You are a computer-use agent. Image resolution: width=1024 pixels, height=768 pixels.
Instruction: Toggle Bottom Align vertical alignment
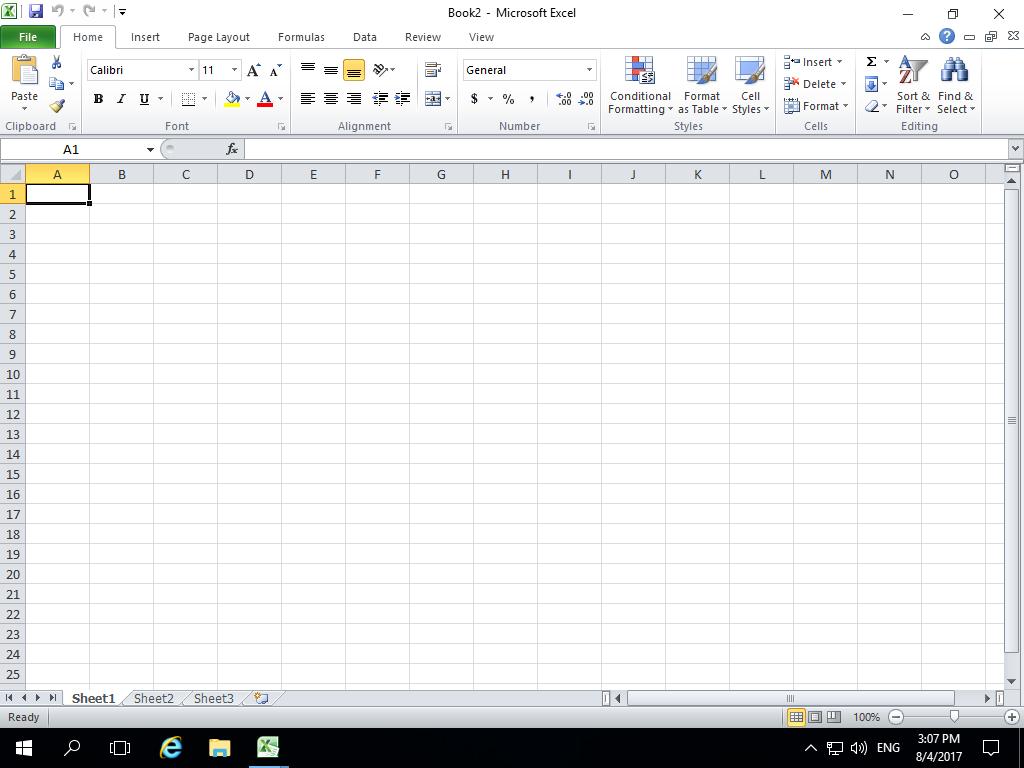coord(354,69)
